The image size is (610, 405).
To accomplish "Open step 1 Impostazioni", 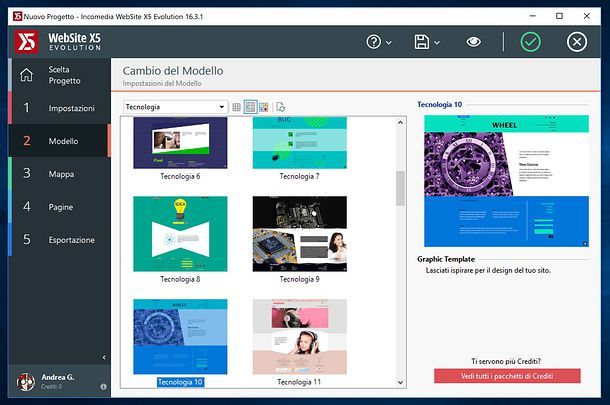I will tap(60, 108).
